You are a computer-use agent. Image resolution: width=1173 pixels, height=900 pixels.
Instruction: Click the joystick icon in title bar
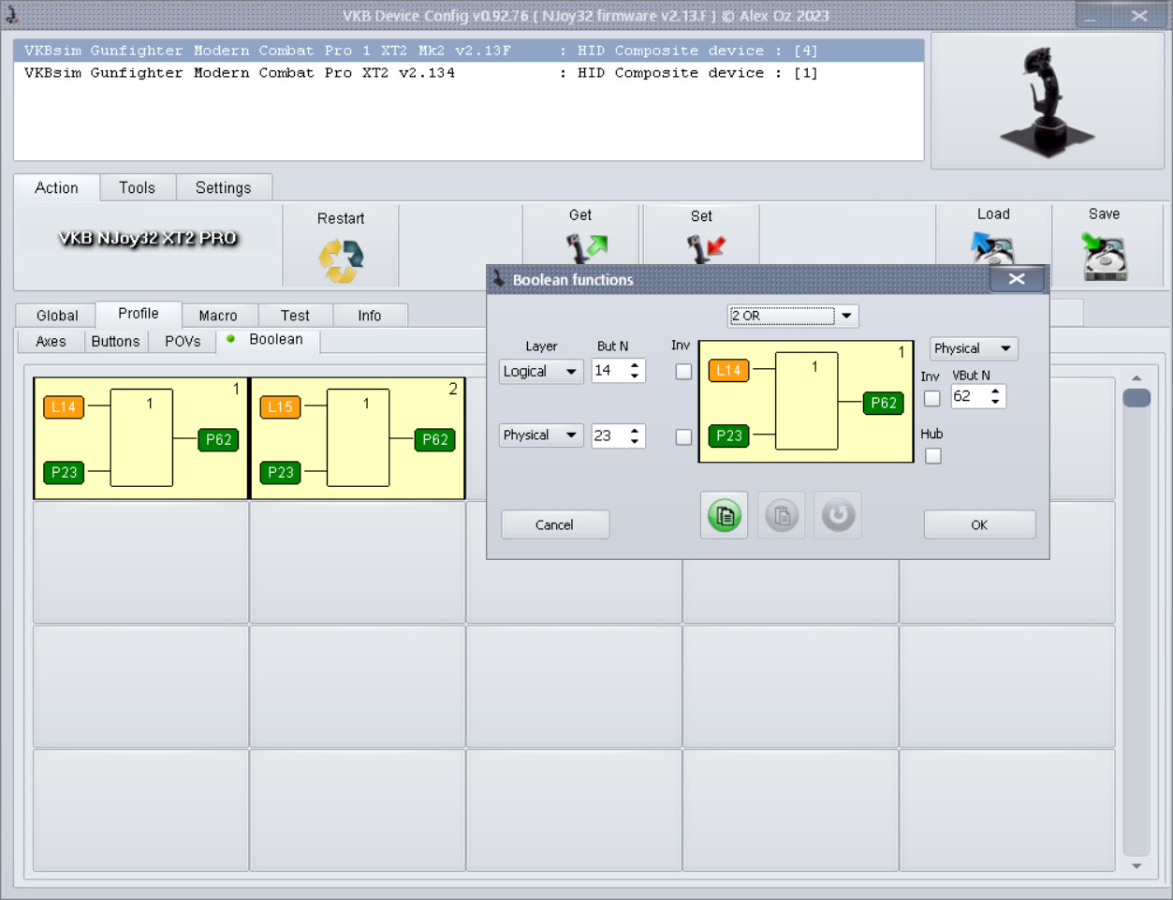(11, 14)
